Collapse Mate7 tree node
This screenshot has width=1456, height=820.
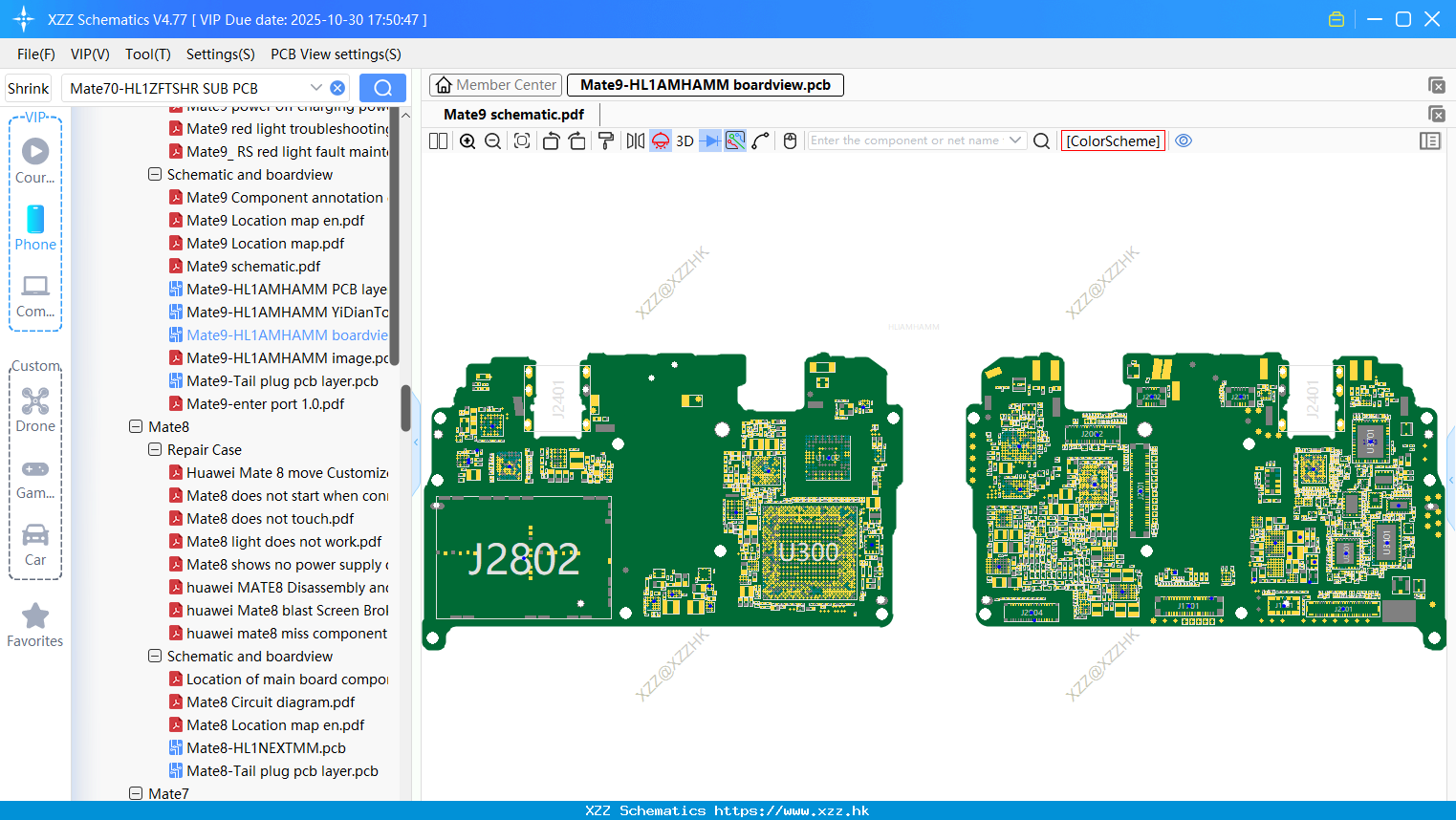point(136,793)
